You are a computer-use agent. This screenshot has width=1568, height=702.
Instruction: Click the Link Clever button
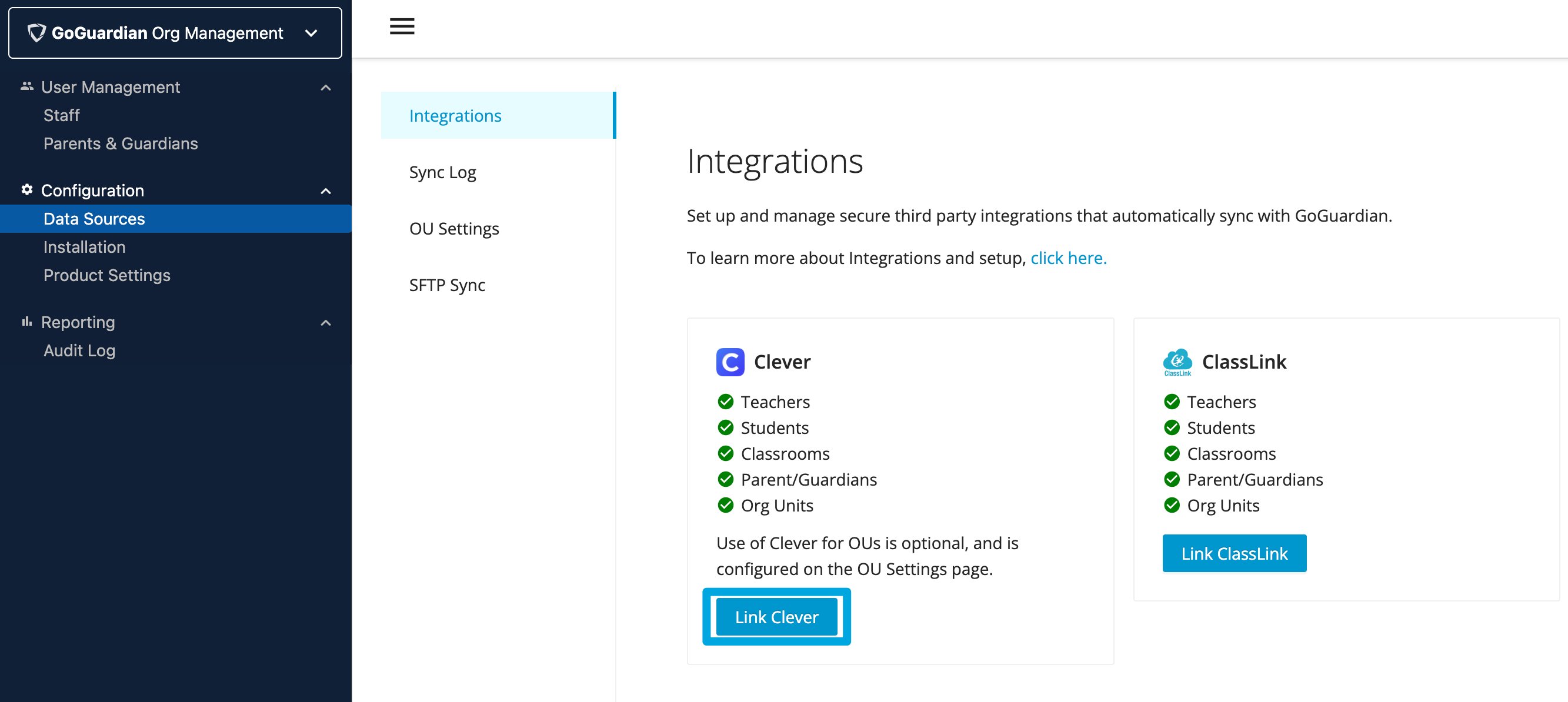click(777, 617)
